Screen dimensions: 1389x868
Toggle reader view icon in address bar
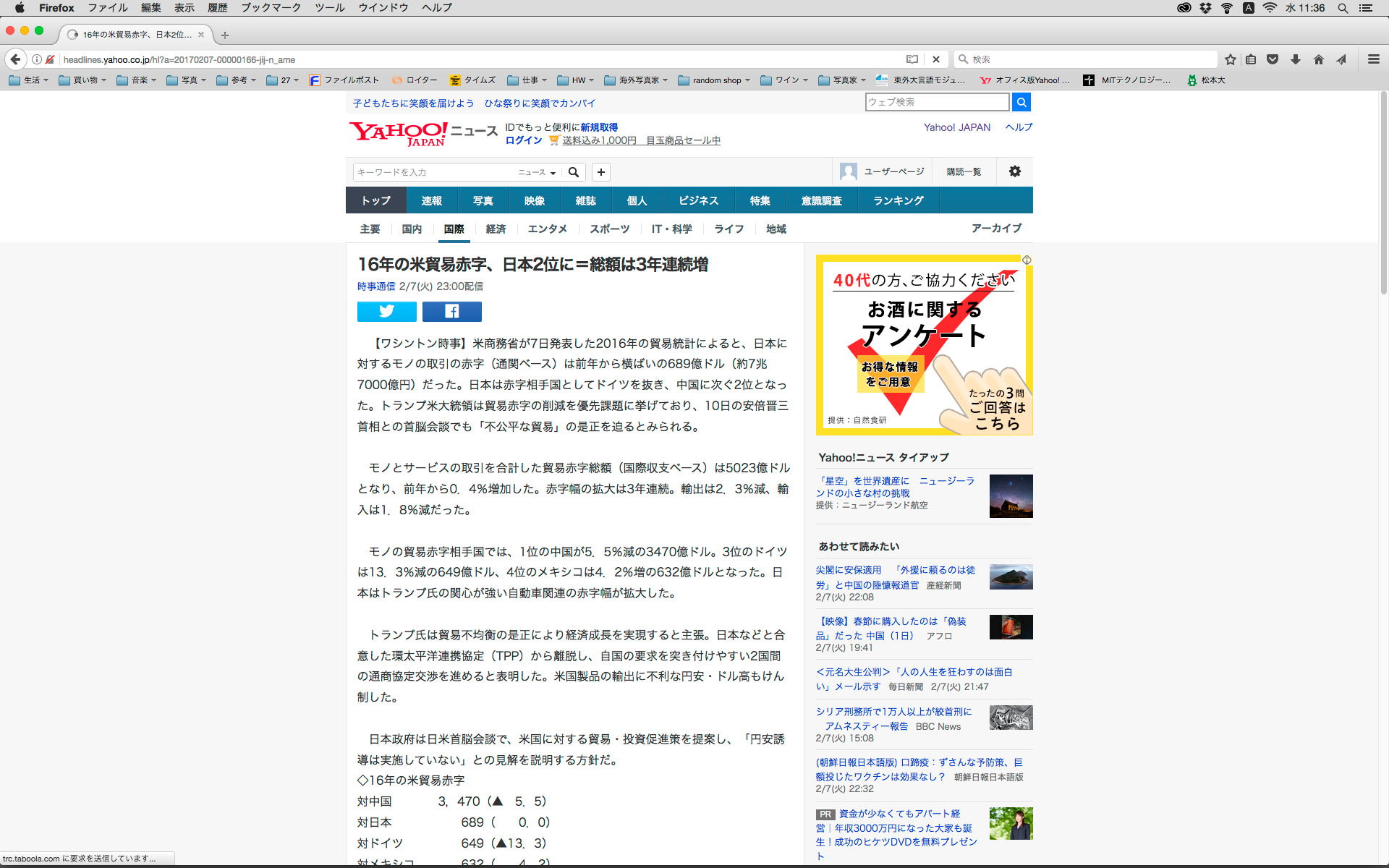point(912,59)
